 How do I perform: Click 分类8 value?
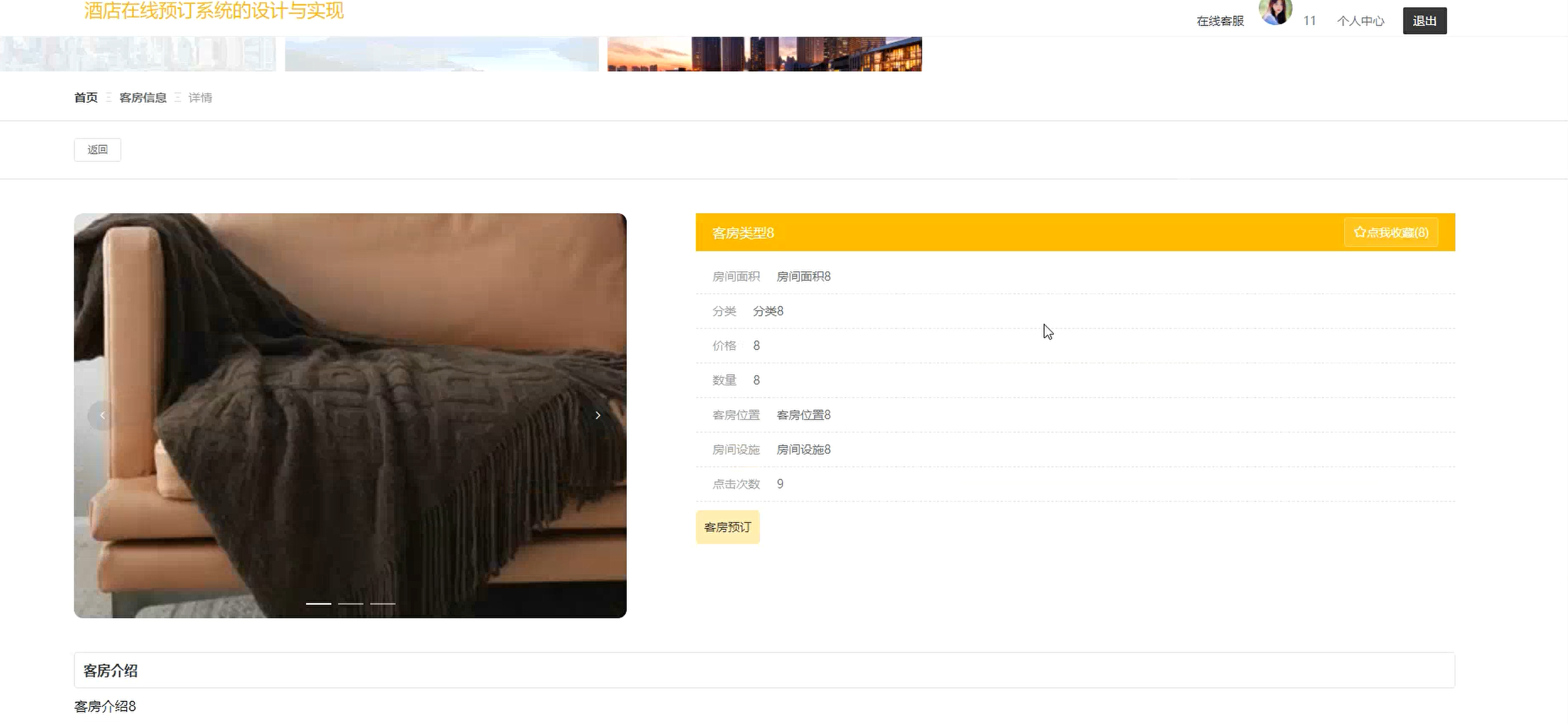[768, 312]
